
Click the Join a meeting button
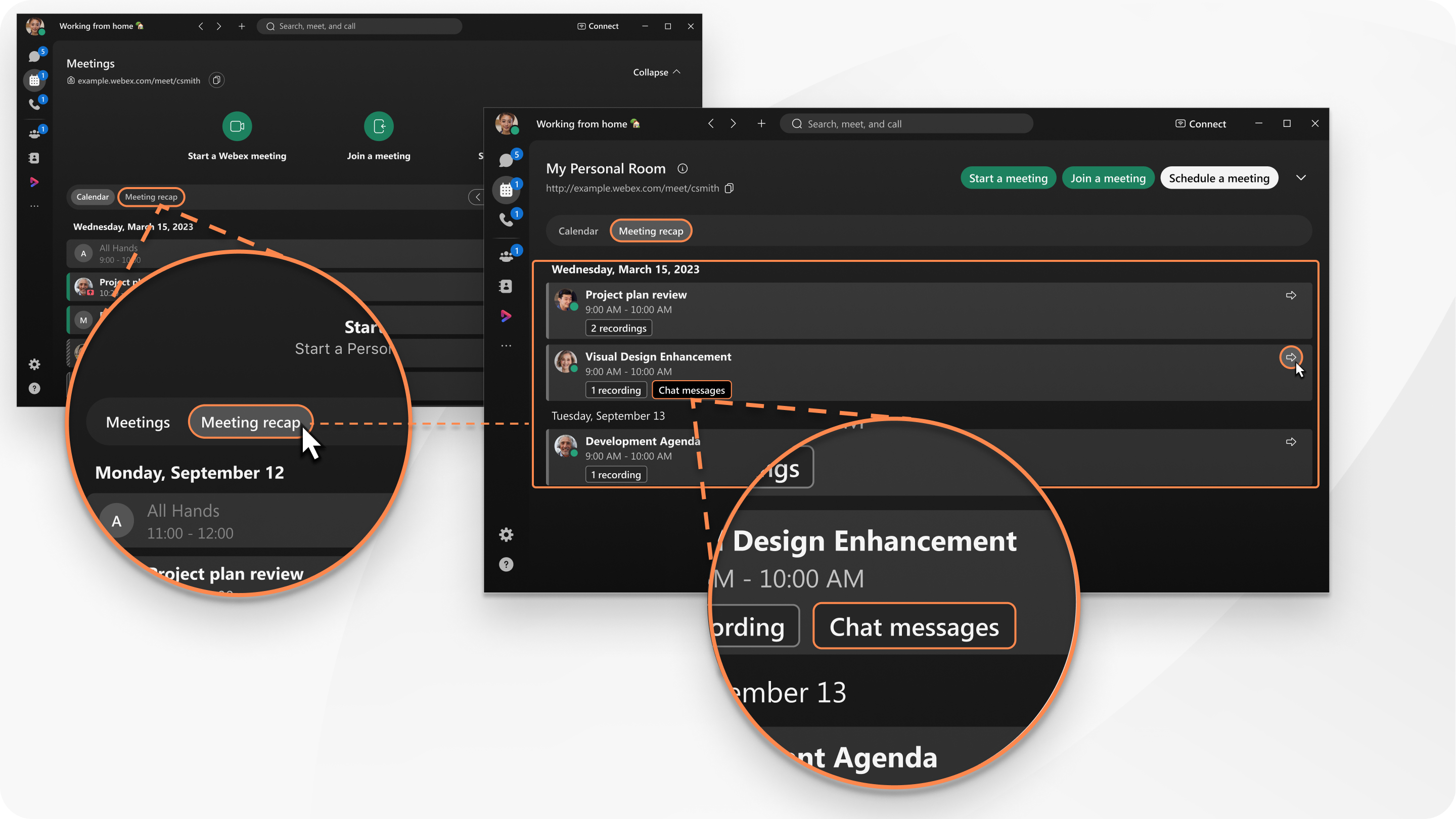tap(1109, 178)
